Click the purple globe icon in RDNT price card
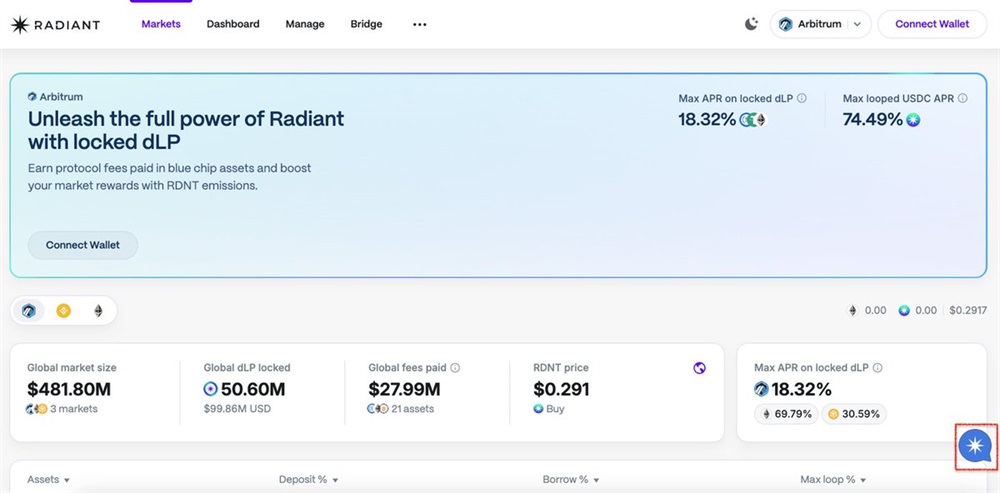The image size is (1000, 493). click(x=700, y=368)
